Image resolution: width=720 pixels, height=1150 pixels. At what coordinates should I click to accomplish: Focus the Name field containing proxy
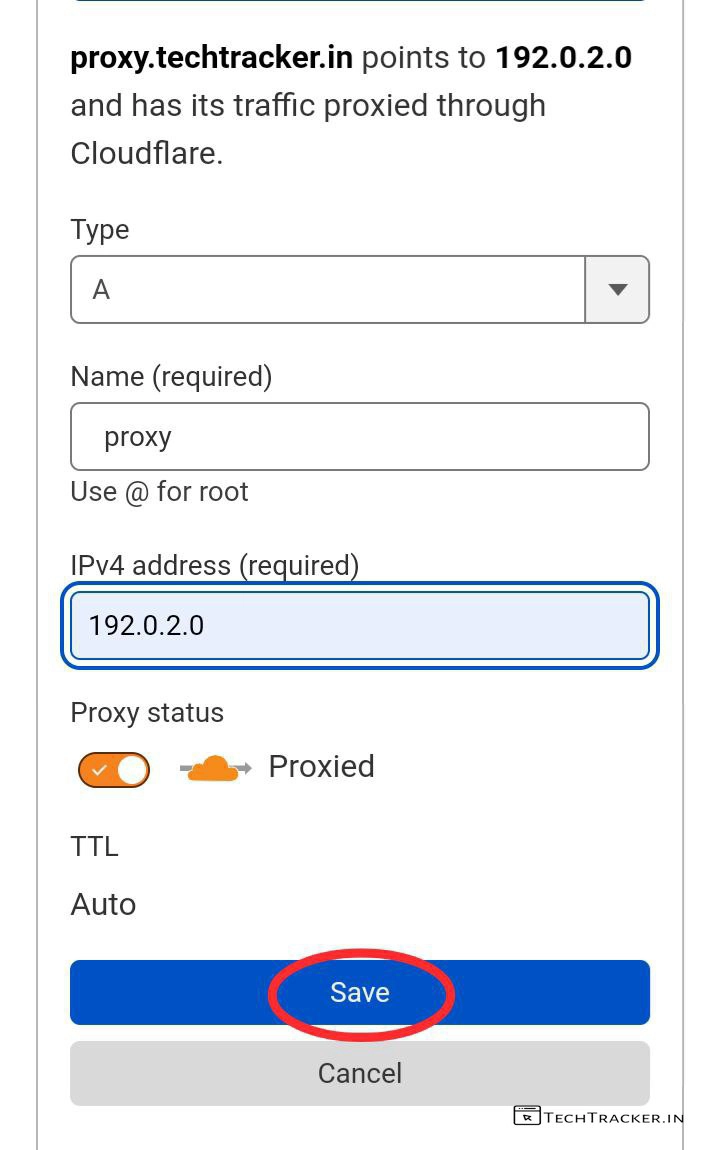pyautogui.click(x=360, y=437)
